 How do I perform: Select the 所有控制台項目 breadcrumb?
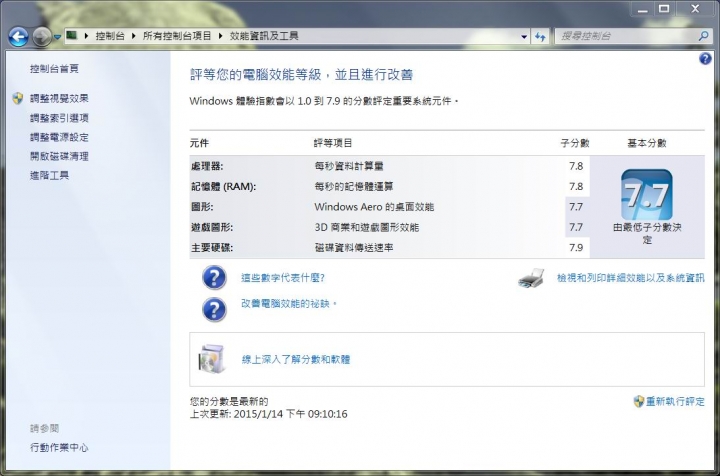(x=177, y=36)
